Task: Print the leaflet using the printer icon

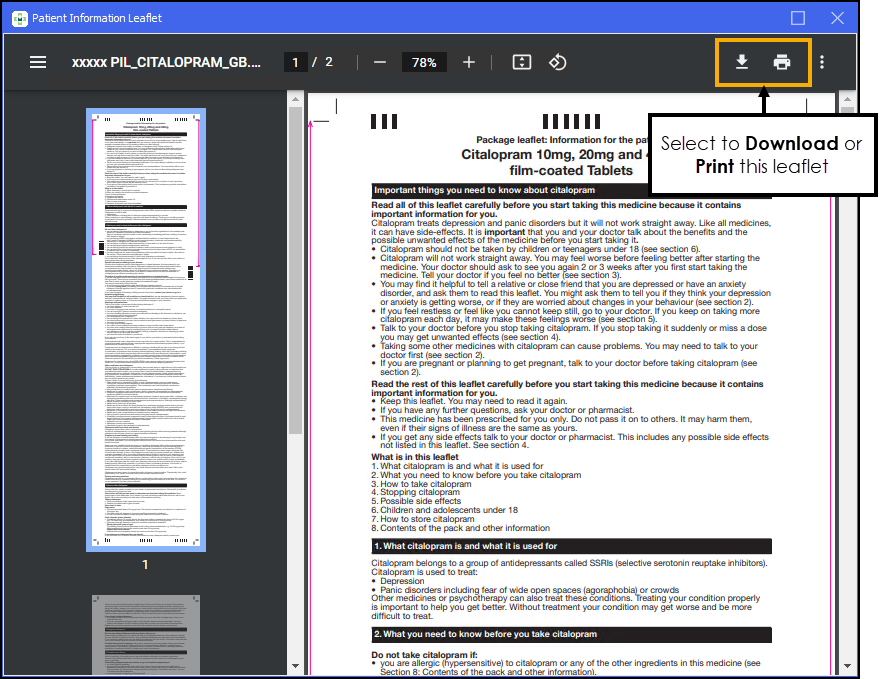Action: [x=782, y=62]
